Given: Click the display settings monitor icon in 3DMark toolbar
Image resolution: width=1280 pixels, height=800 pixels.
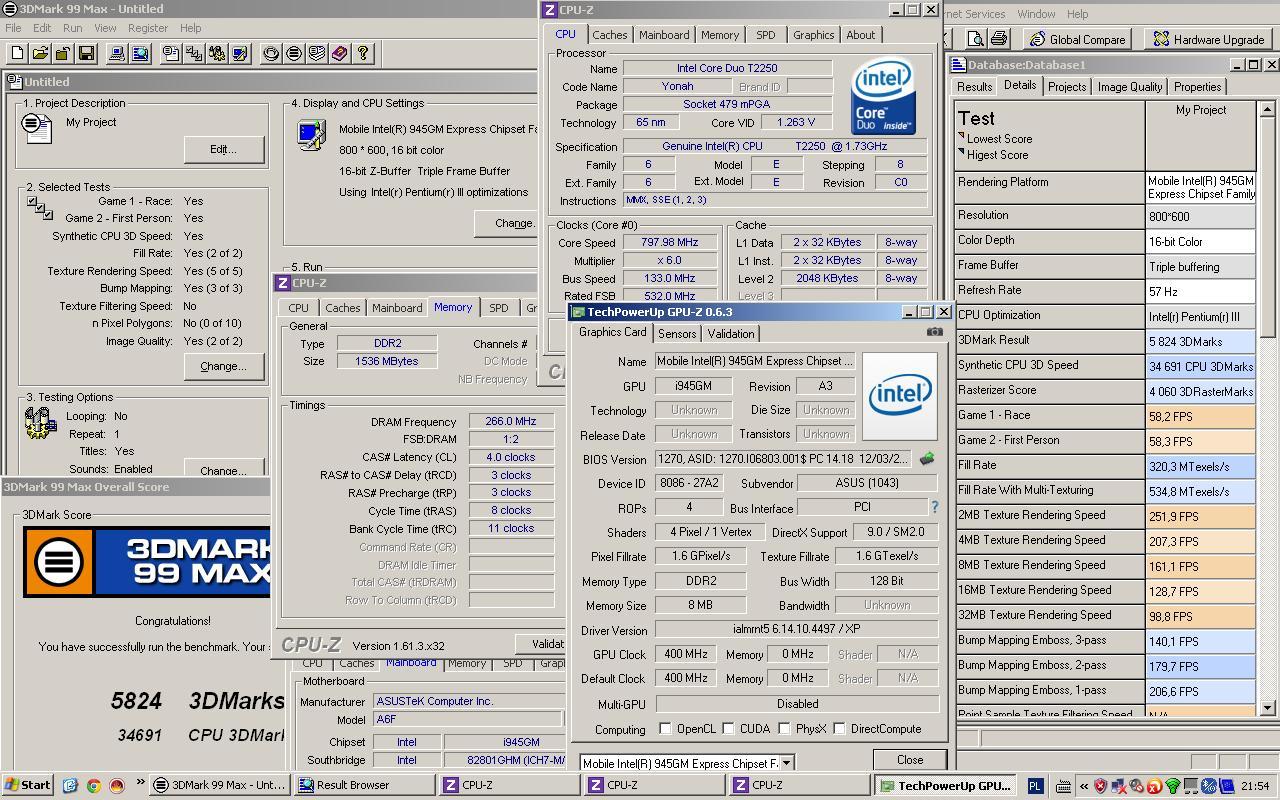Looking at the screenshot, I should click(240, 53).
